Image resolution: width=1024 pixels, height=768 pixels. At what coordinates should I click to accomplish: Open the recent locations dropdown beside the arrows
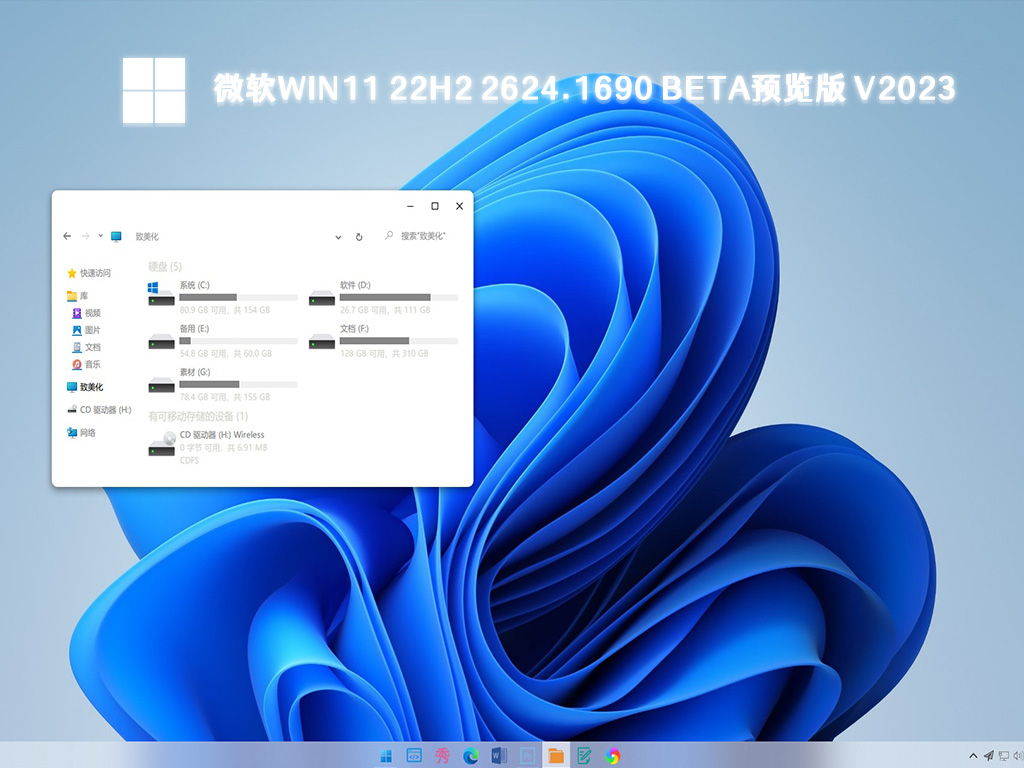click(x=100, y=236)
